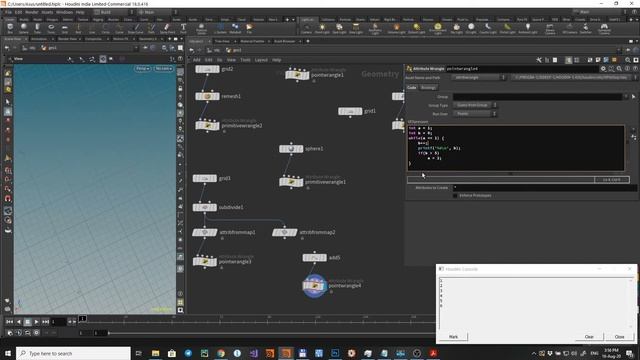Add a Switcher from shelf

pos(585,28)
